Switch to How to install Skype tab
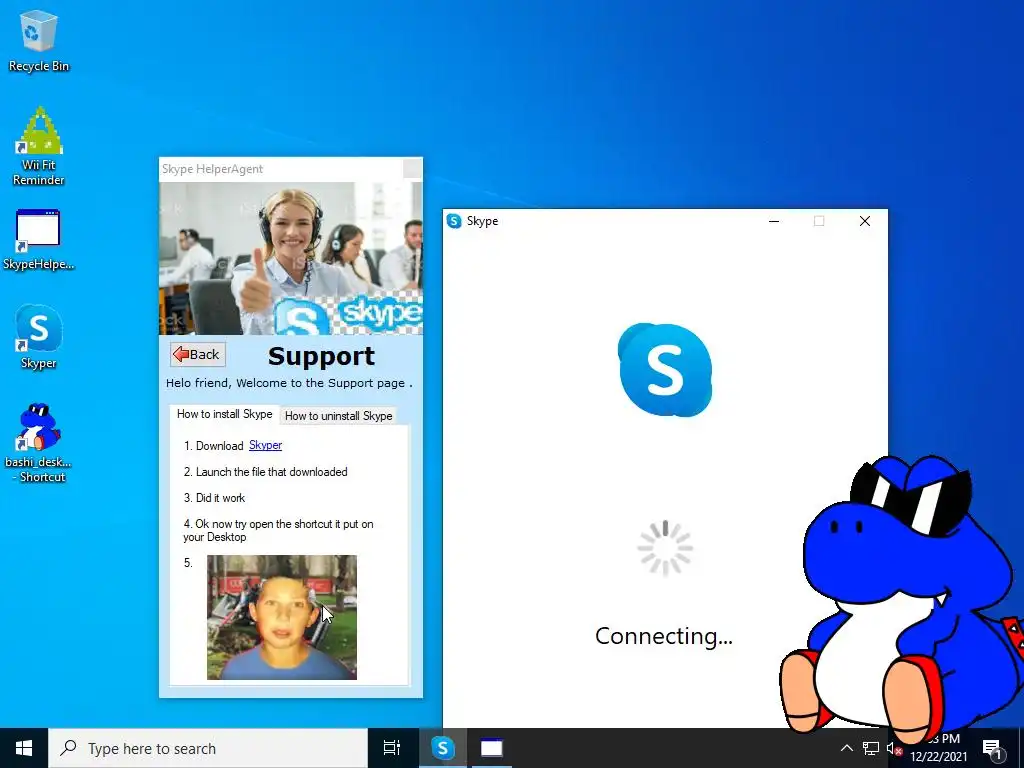 pyautogui.click(x=225, y=414)
